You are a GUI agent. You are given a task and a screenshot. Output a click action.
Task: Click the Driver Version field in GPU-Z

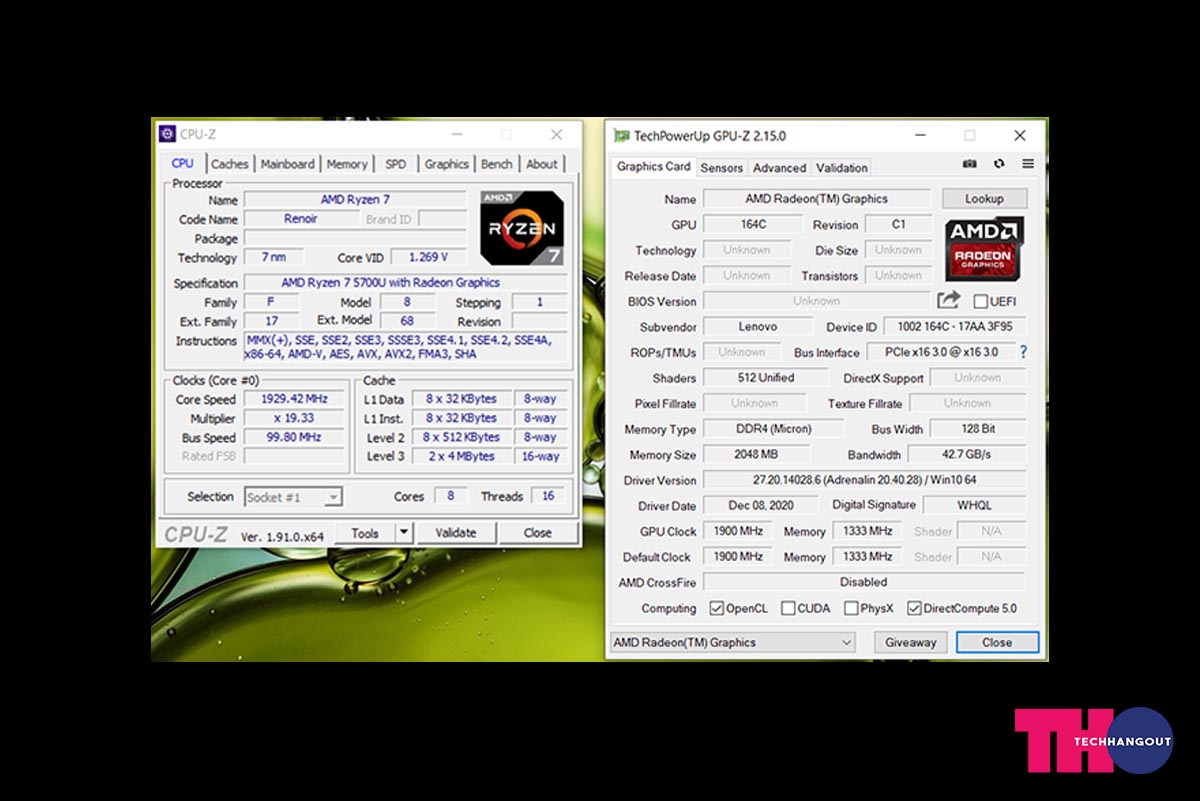[x=864, y=480]
